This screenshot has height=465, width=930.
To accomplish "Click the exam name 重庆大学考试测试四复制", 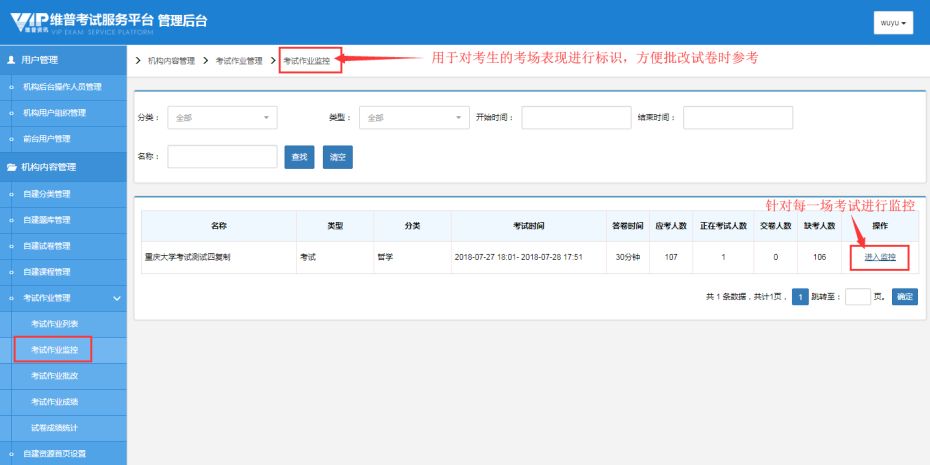I will [x=187, y=257].
